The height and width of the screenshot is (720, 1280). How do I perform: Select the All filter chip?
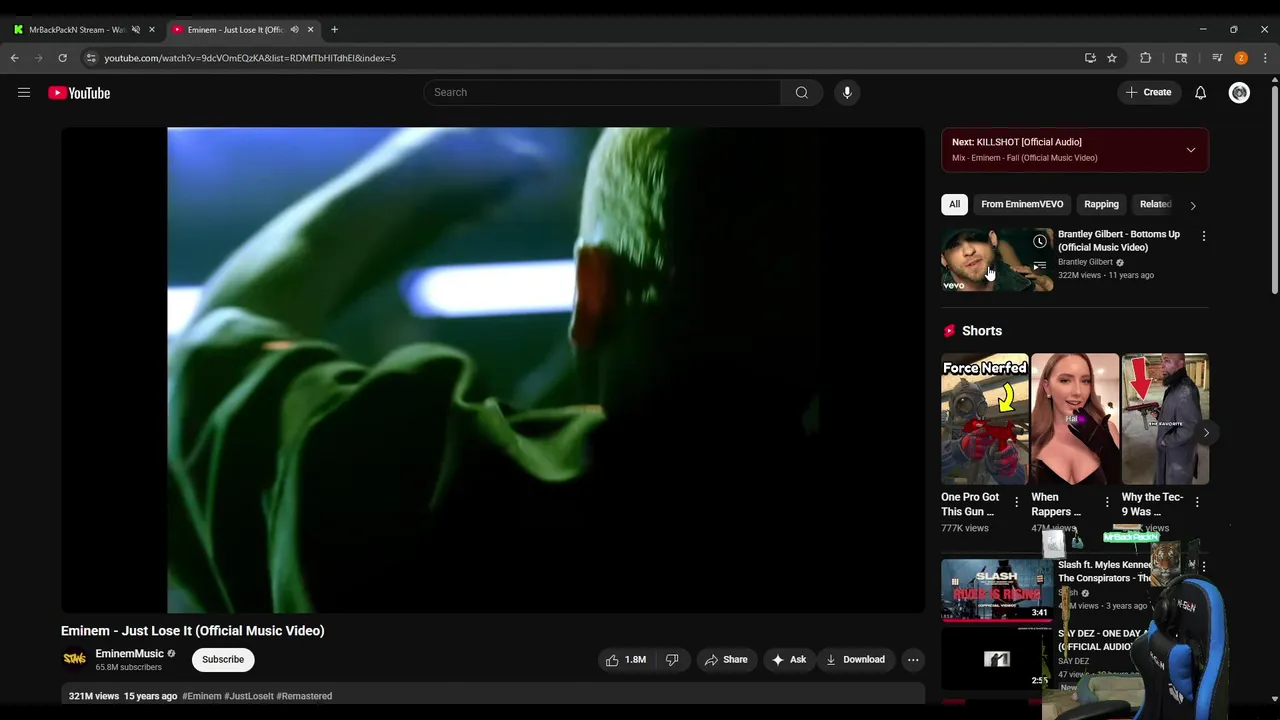point(954,204)
